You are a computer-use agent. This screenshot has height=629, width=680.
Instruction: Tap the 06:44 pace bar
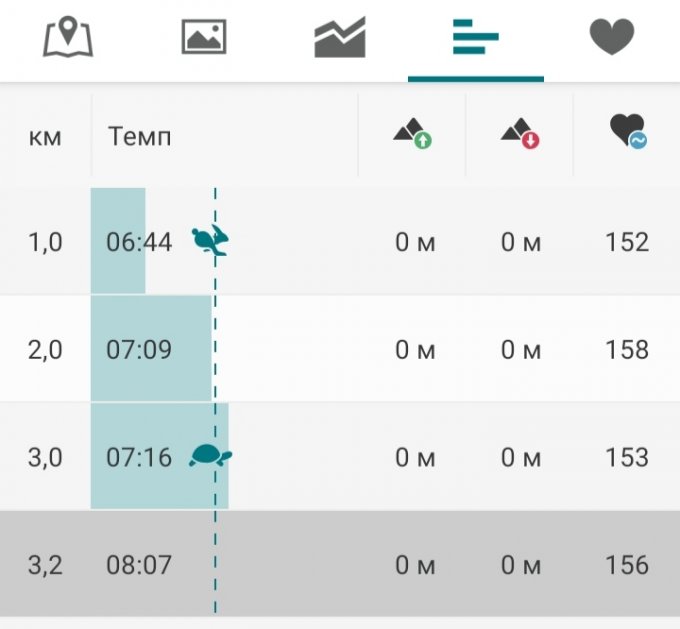118,242
